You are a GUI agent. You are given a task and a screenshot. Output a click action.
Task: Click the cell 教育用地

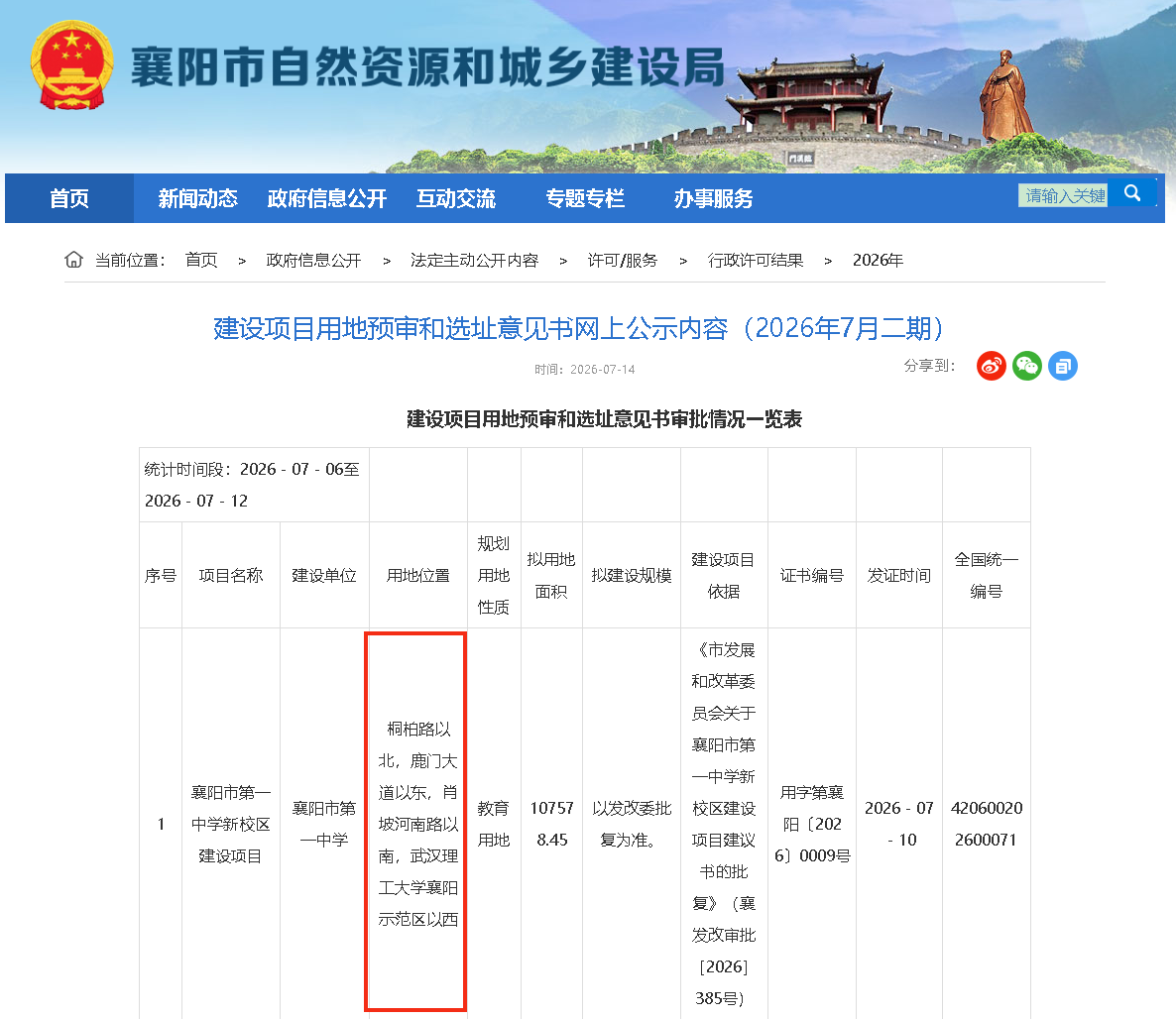point(494,824)
